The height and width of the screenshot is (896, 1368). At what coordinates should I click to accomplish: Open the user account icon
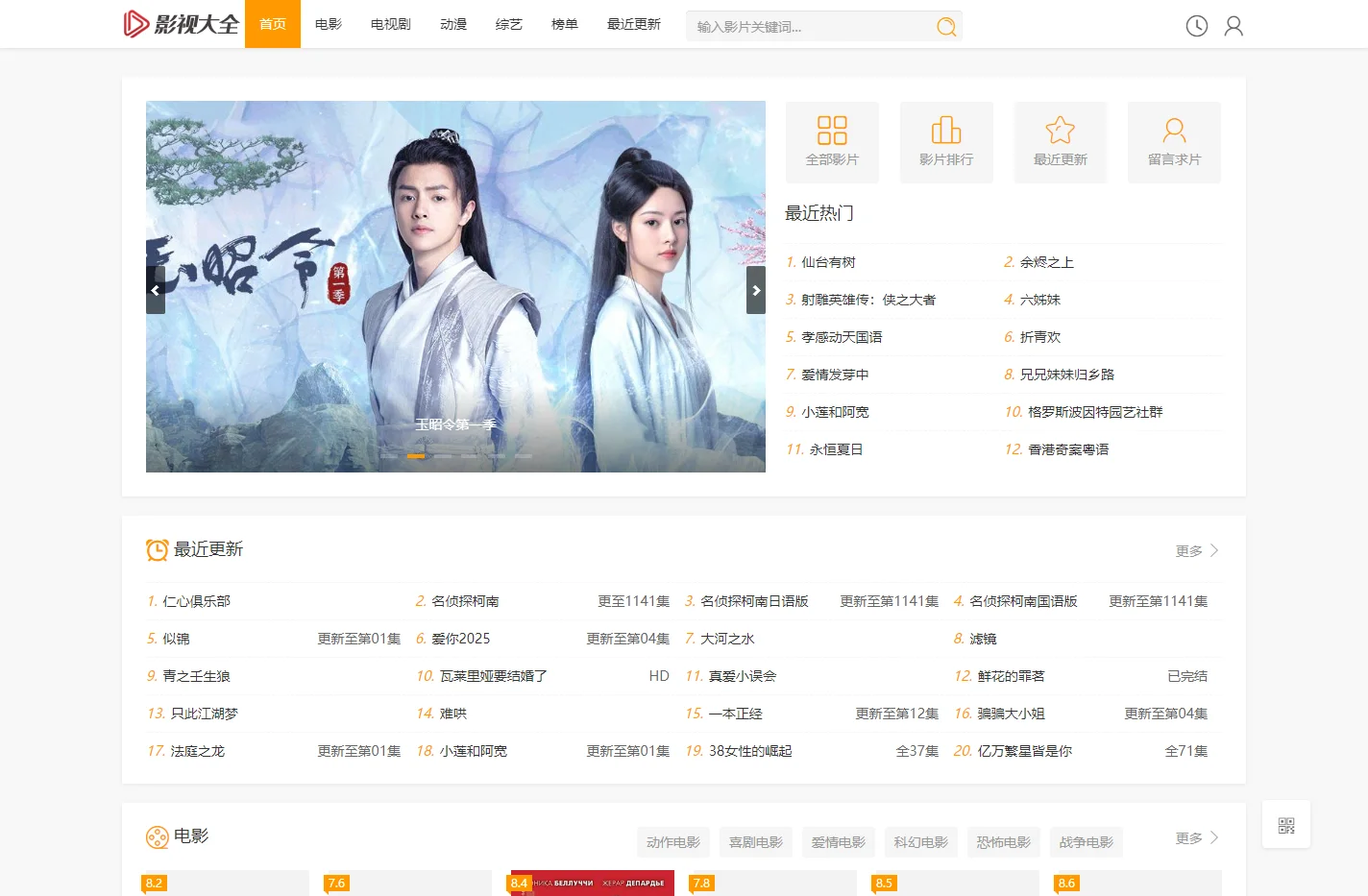coord(1234,26)
